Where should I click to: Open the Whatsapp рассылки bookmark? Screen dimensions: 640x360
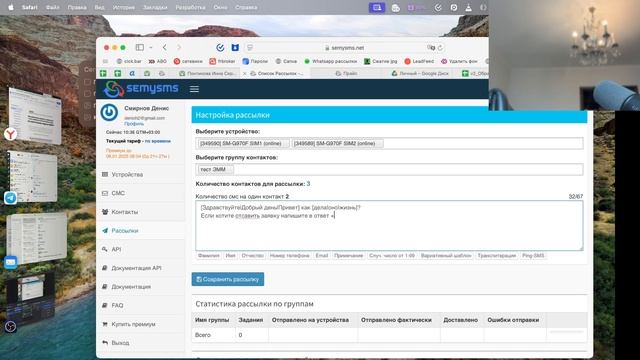(331, 61)
